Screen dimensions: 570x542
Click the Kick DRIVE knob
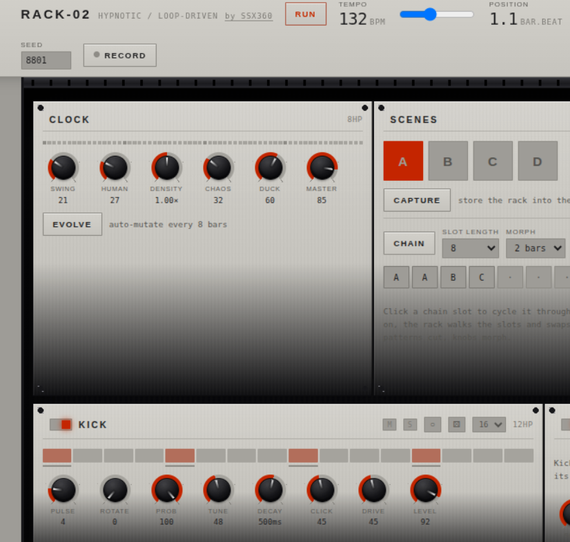pyautogui.click(x=374, y=490)
